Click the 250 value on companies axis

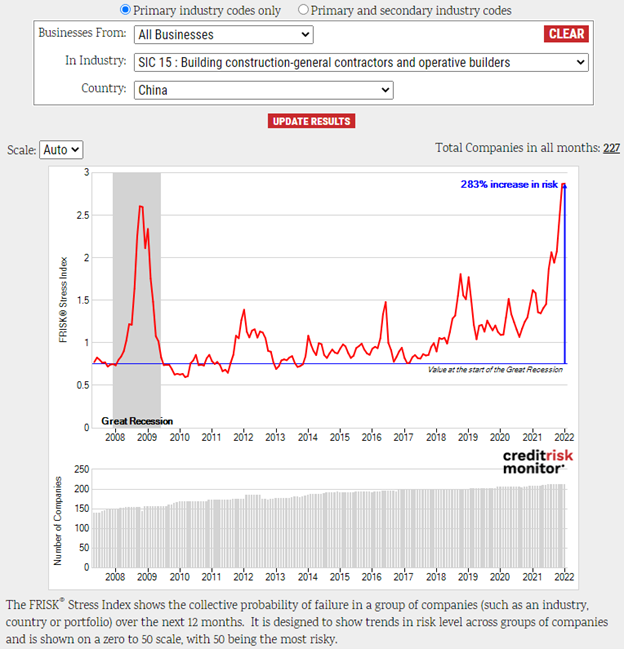82,469
